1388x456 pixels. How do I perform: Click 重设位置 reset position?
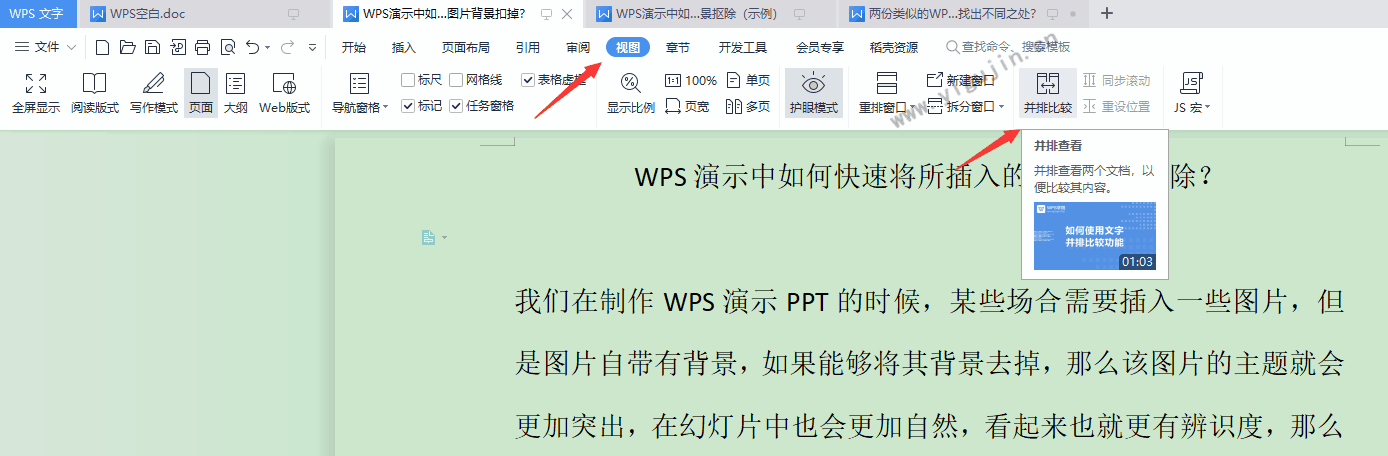click(x=1117, y=106)
